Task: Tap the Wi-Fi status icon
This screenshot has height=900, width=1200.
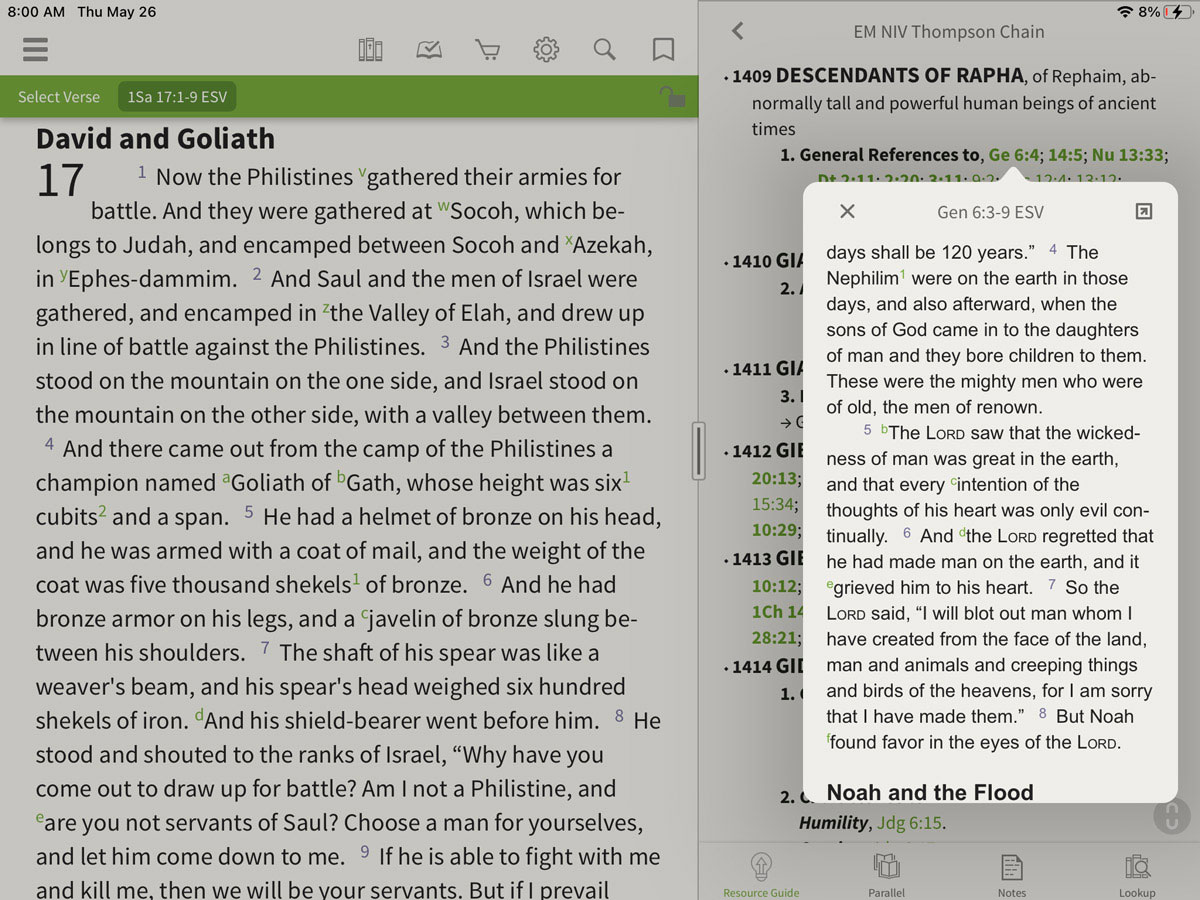Action: pyautogui.click(x=1125, y=11)
